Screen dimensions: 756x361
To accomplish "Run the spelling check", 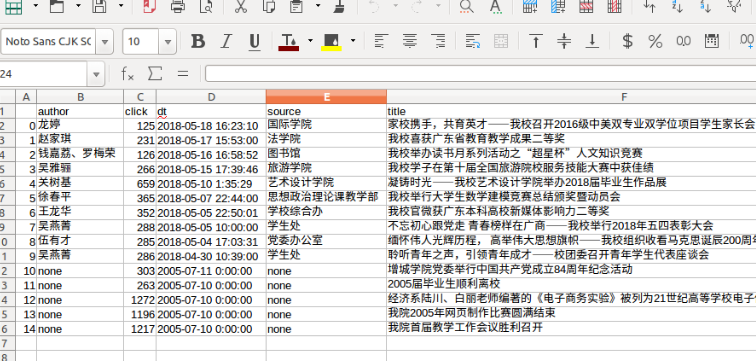I will 495,6.
